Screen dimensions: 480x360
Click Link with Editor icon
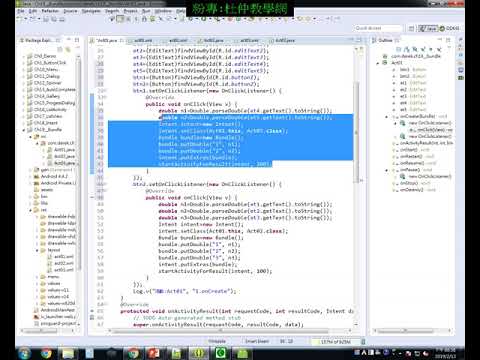pos(68,49)
